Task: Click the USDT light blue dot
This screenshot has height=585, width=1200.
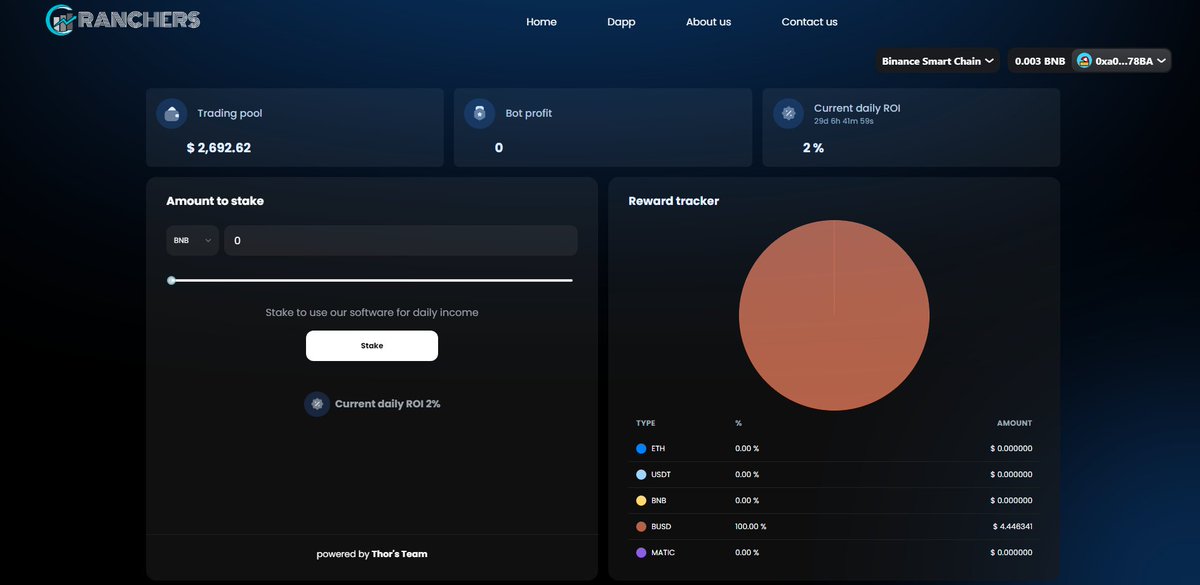Action: [x=641, y=474]
